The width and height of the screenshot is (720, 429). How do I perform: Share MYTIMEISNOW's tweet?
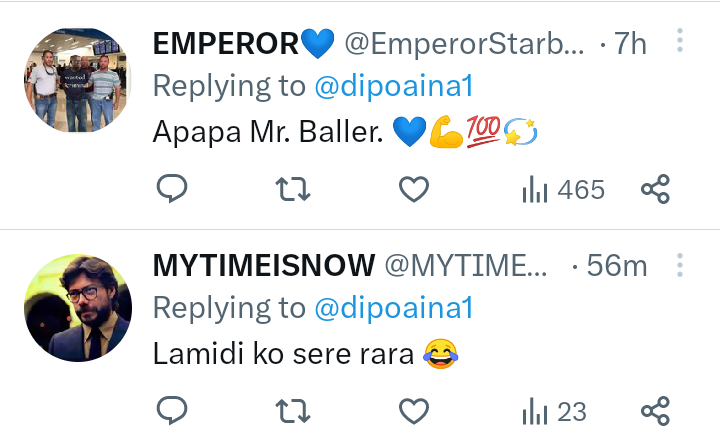click(x=656, y=411)
